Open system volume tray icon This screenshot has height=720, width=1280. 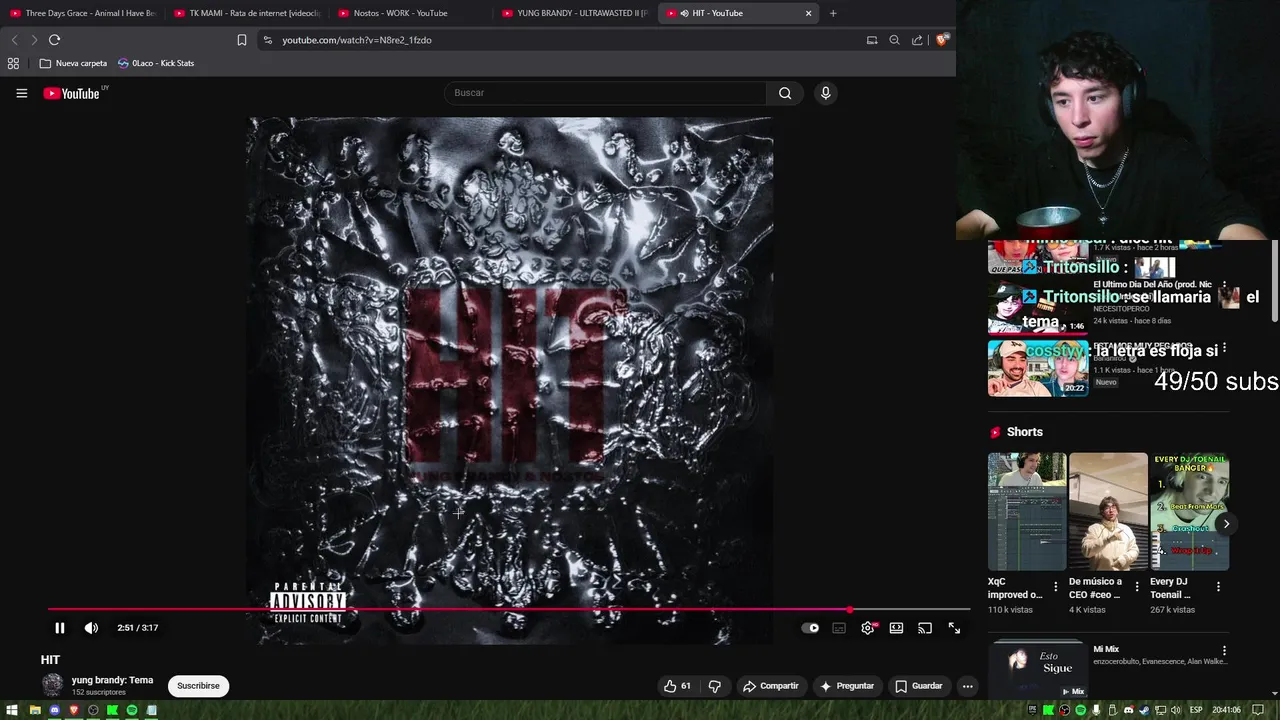[x=1175, y=710]
